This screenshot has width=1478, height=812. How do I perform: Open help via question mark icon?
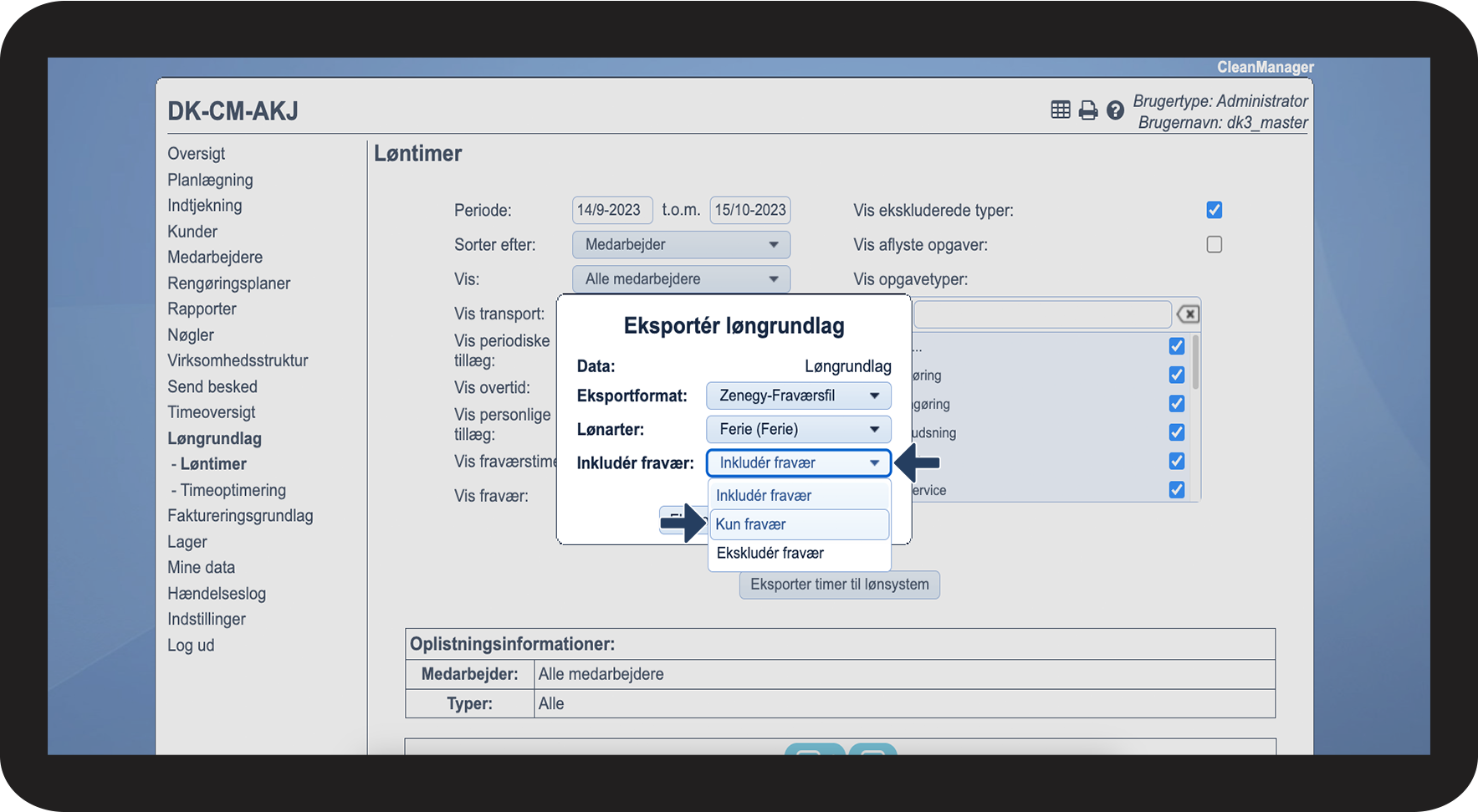(x=1115, y=110)
